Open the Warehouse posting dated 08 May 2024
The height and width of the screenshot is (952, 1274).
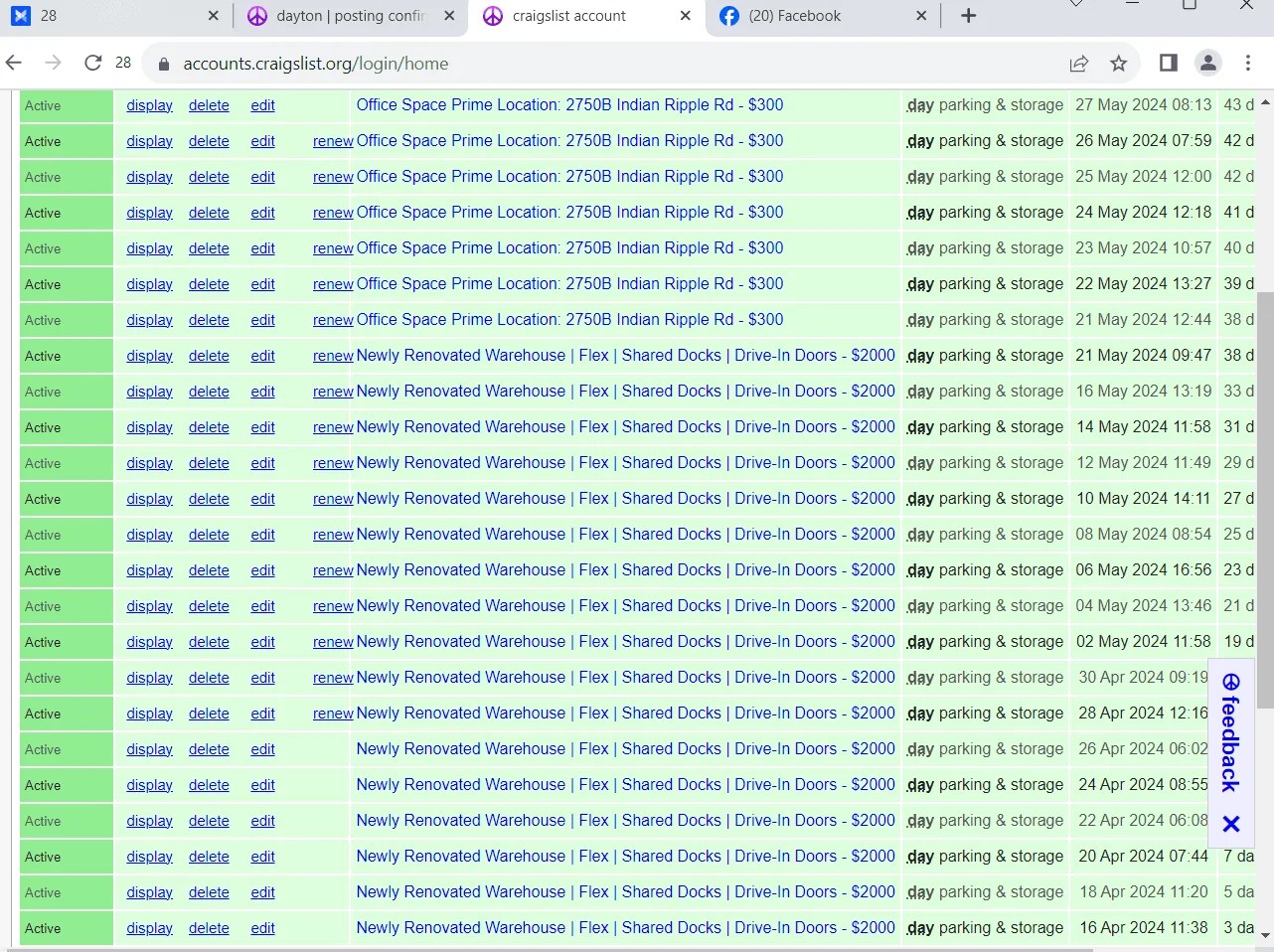(626, 535)
